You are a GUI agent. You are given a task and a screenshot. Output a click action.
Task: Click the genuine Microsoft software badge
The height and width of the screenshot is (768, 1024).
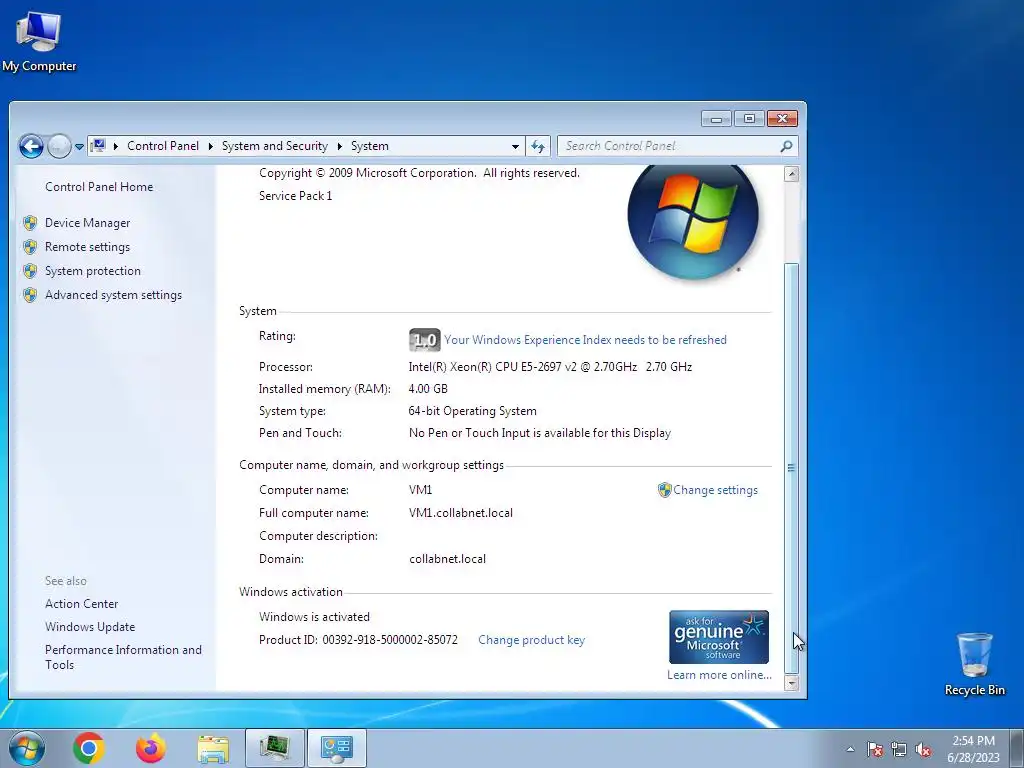click(x=719, y=637)
